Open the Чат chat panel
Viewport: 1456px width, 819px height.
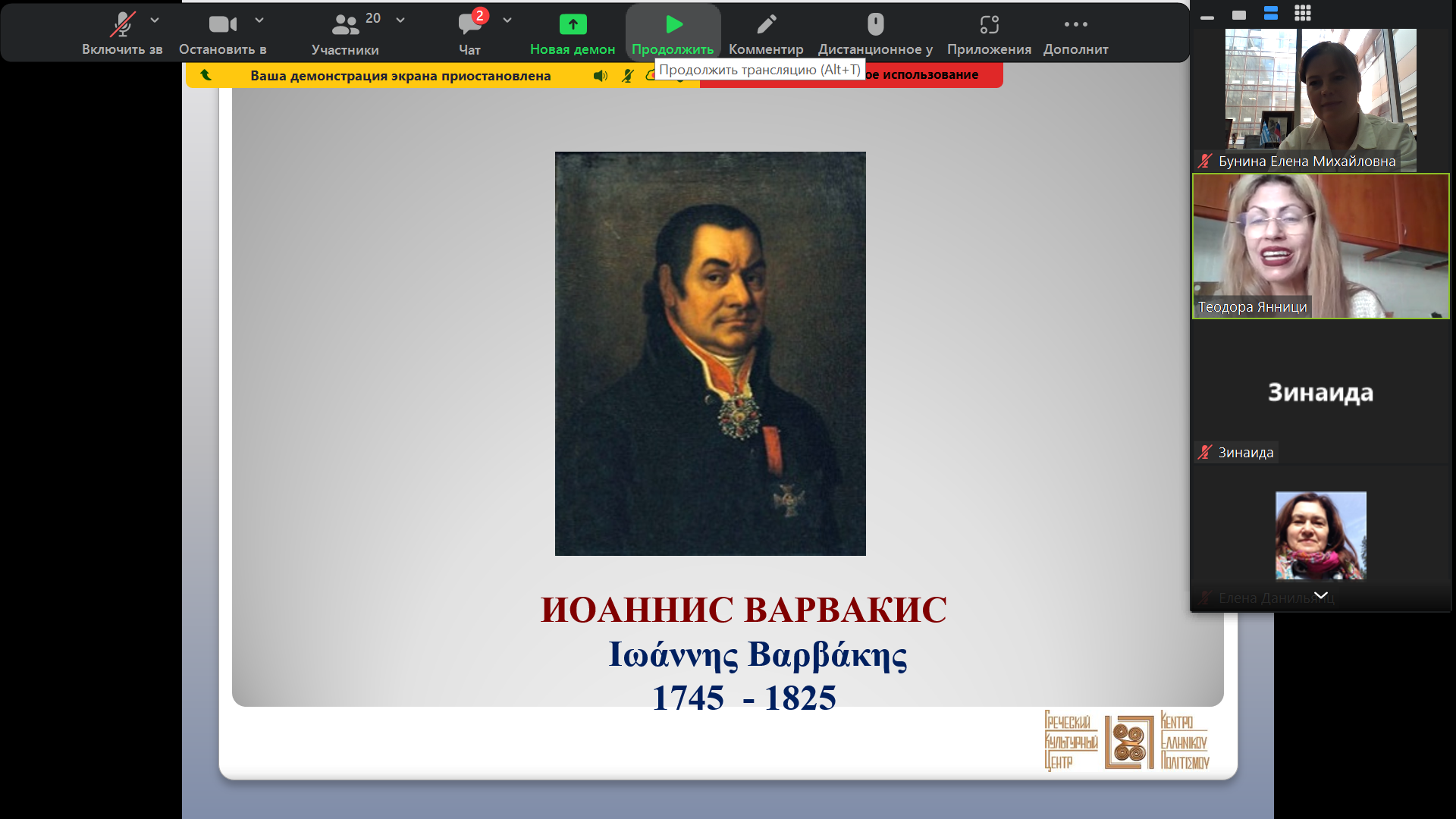(x=469, y=33)
